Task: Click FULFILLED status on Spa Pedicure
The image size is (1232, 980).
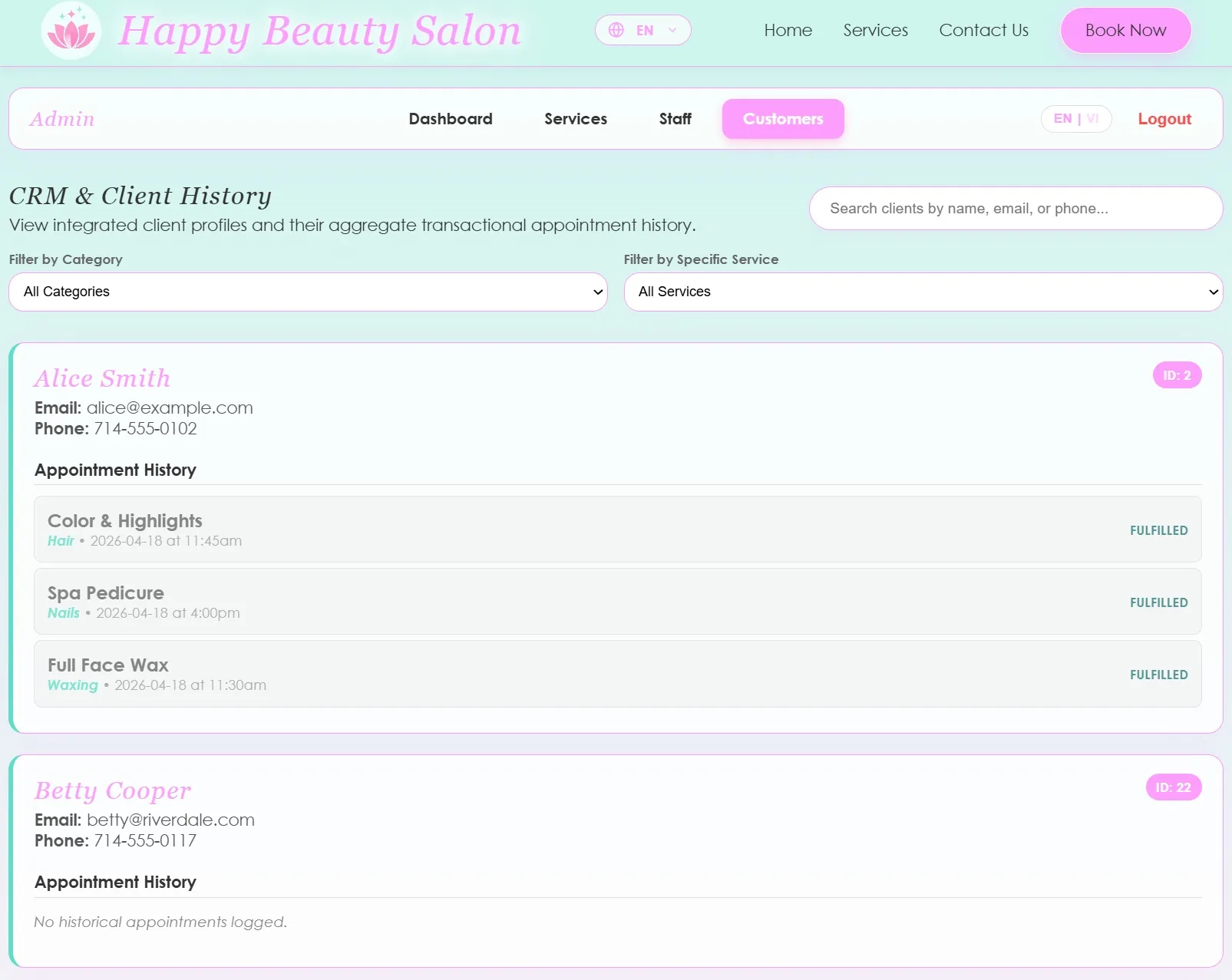Action: click(1158, 602)
